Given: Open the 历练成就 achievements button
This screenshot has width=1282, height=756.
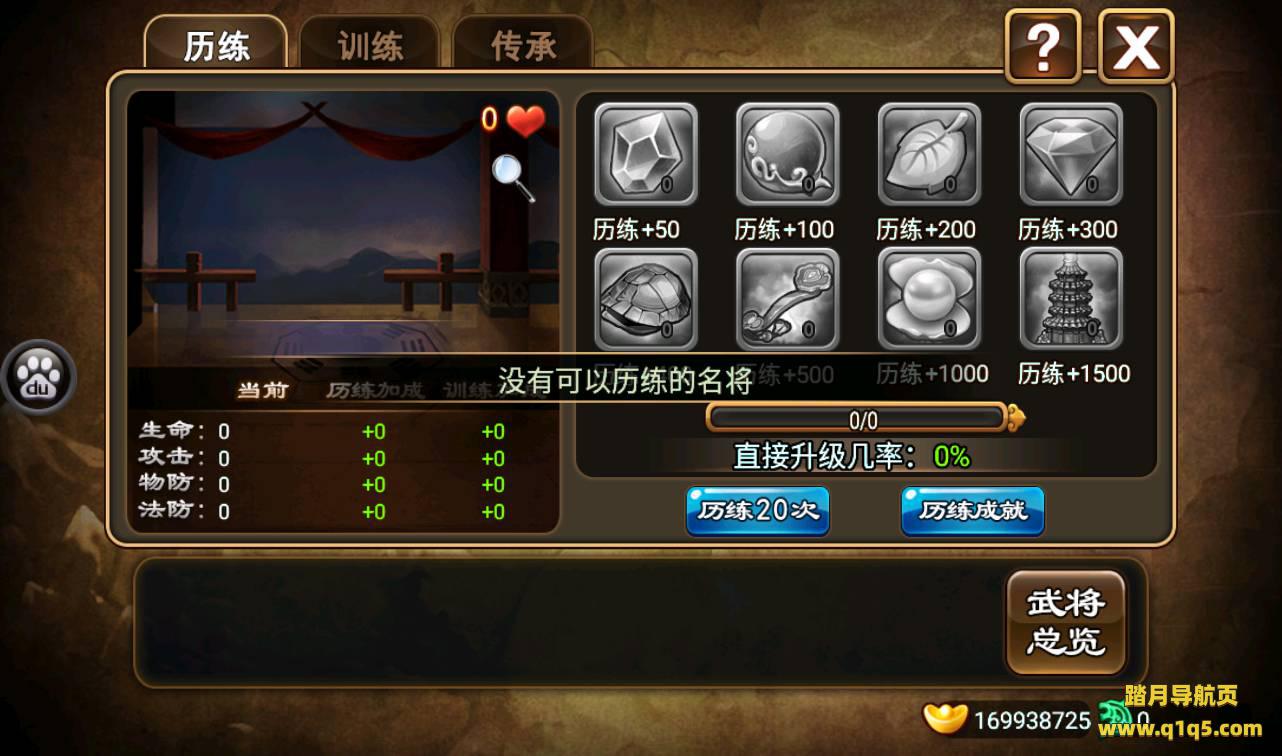Looking at the screenshot, I should point(973,511).
